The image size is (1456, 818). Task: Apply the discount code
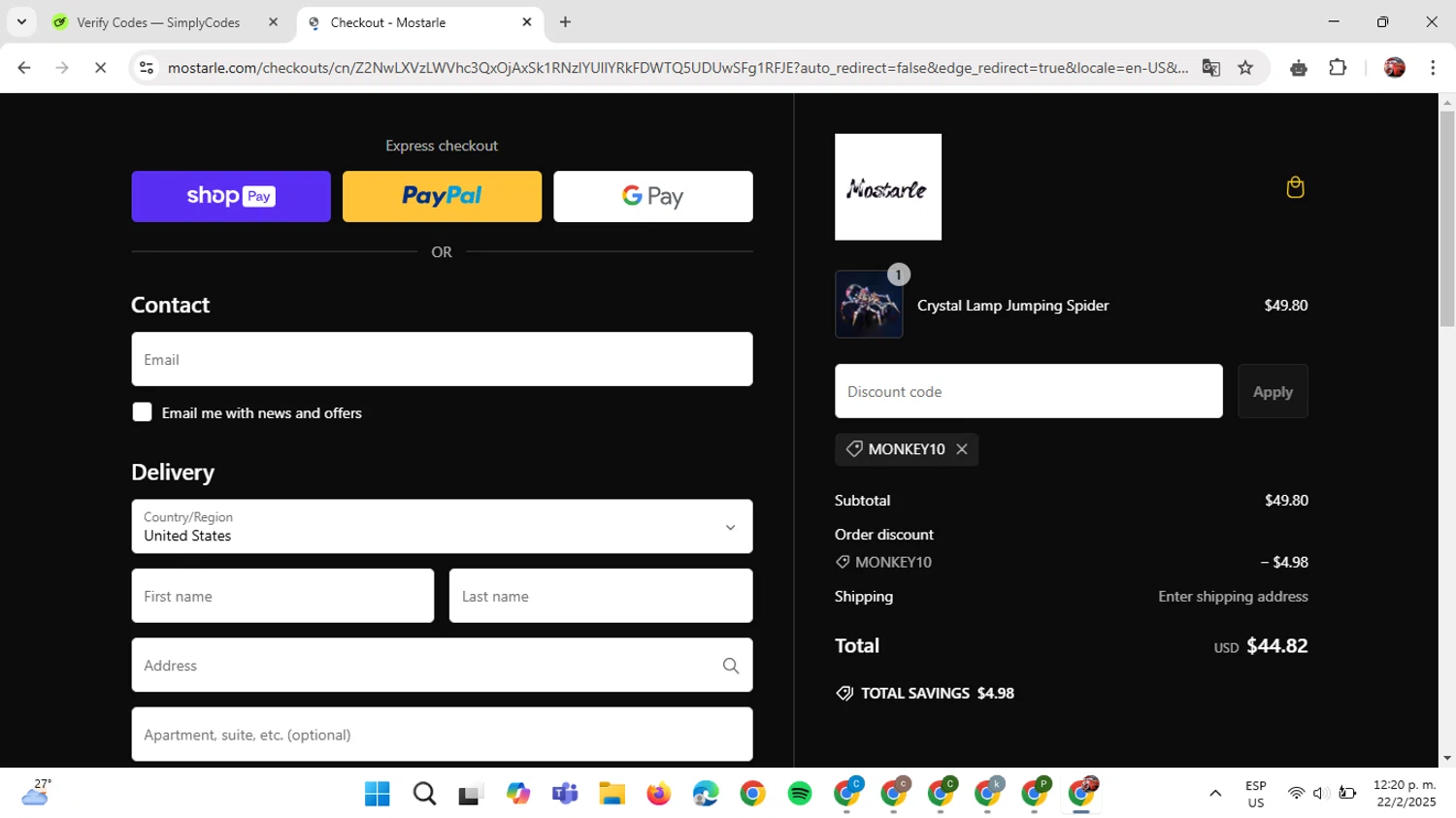tap(1273, 391)
